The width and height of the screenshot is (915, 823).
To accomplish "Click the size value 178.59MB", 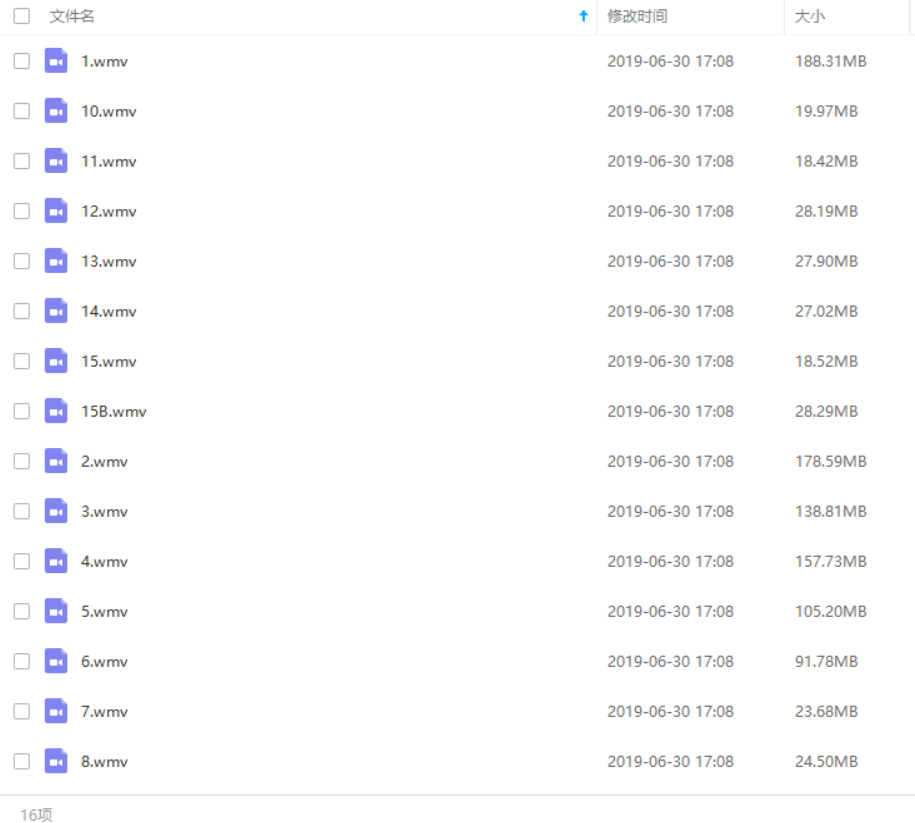I will tap(830, 462).
